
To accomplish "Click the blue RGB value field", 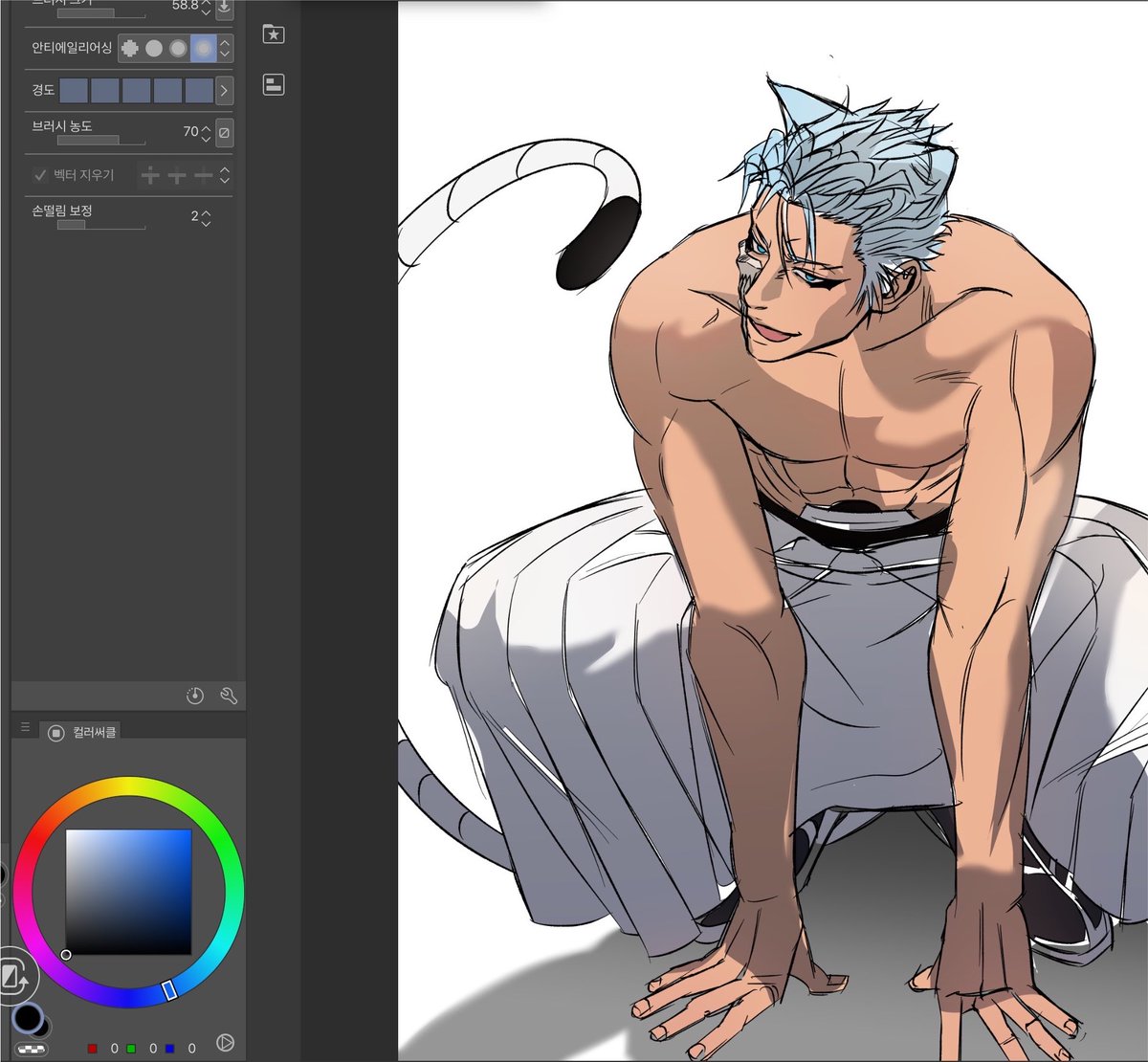I will (191, 1049).
